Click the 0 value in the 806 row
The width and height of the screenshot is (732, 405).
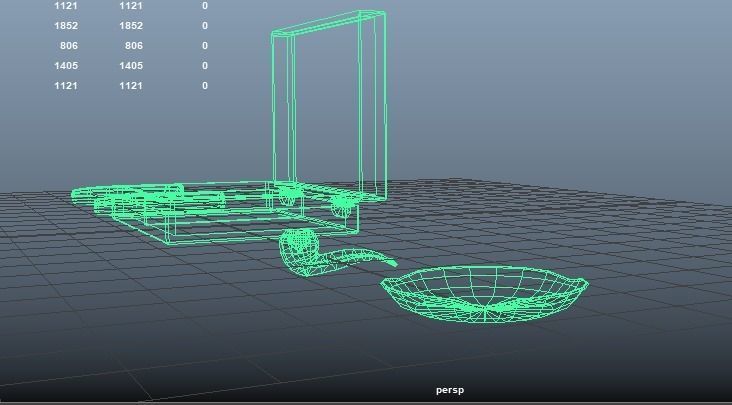point(205,46)
